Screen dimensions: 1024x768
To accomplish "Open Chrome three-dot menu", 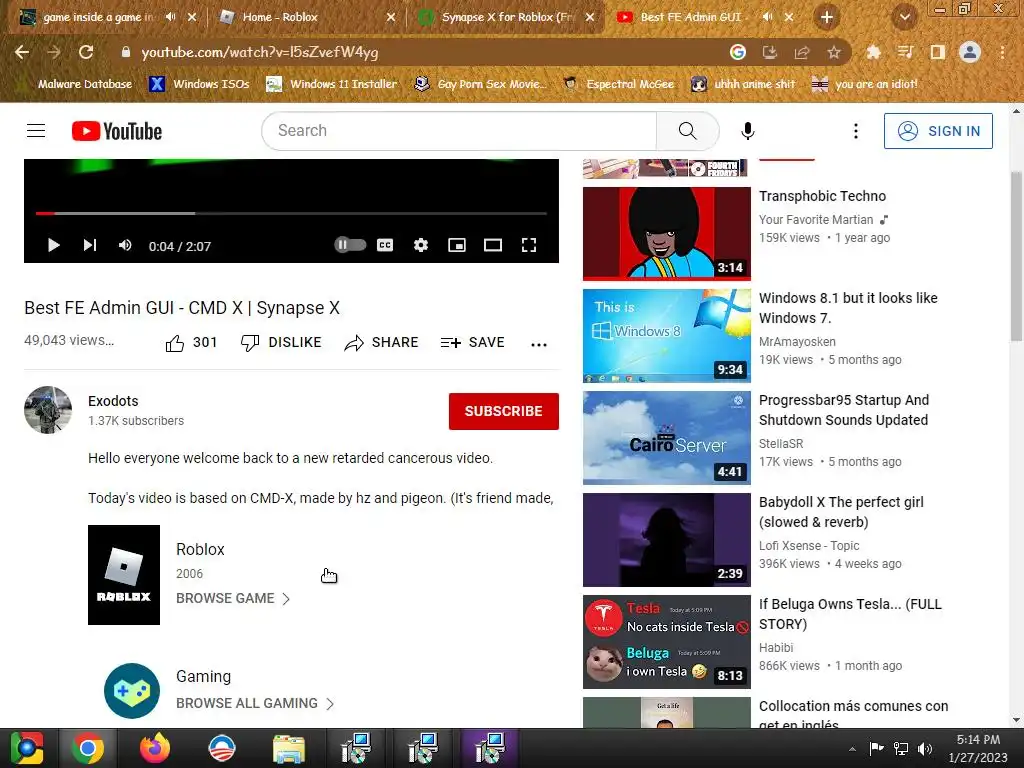I will pos(1002,52).
